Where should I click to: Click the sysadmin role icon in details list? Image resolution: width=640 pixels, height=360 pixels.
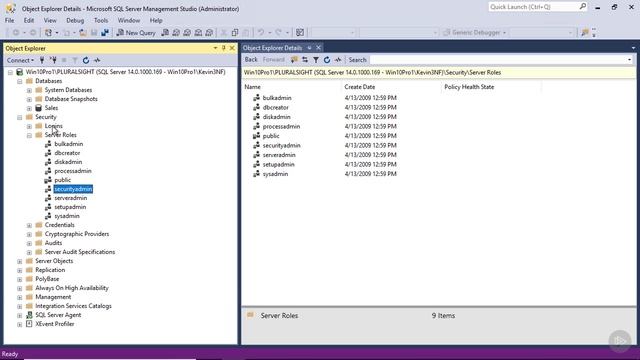(256, 174)
